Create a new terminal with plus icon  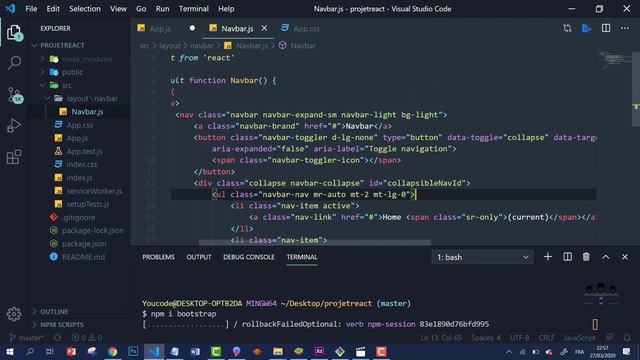(548, 257)
